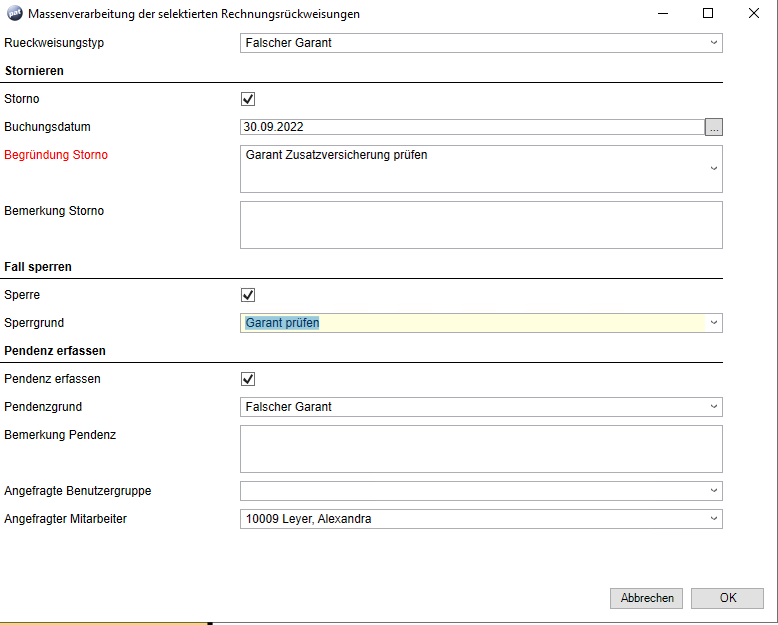Expand the Rueckweisungstyp dropdown
Screen dimensions: 778x625
[713, 43]
